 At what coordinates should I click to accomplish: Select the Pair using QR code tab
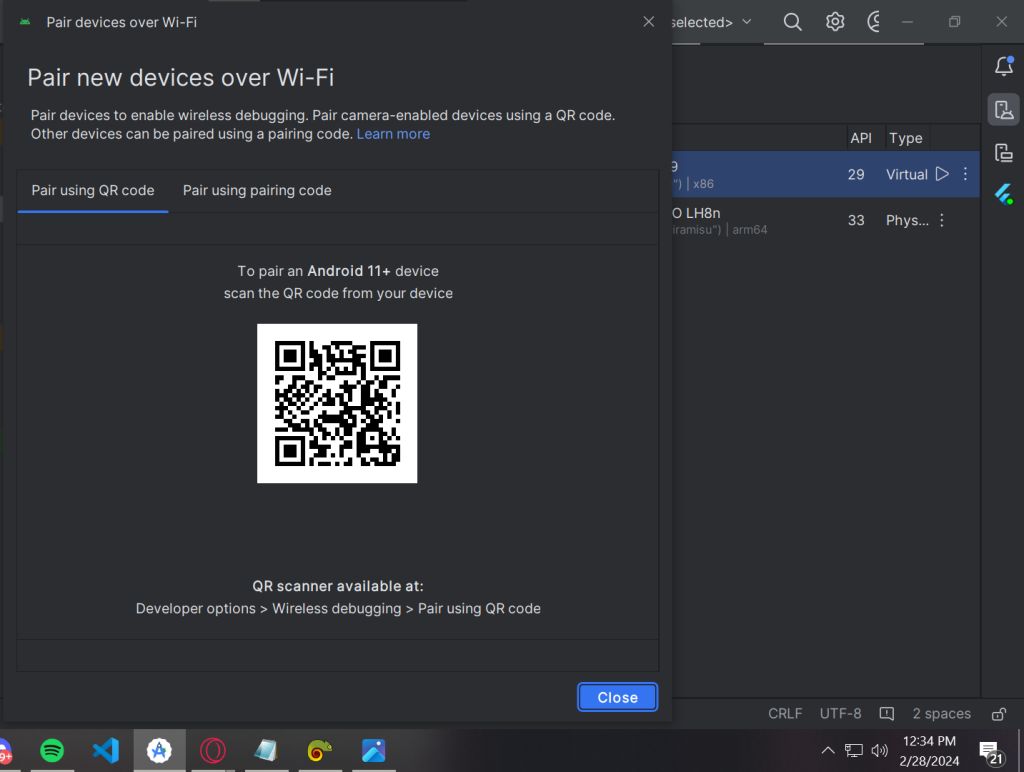pyautogui.click(x=93, y=191)
